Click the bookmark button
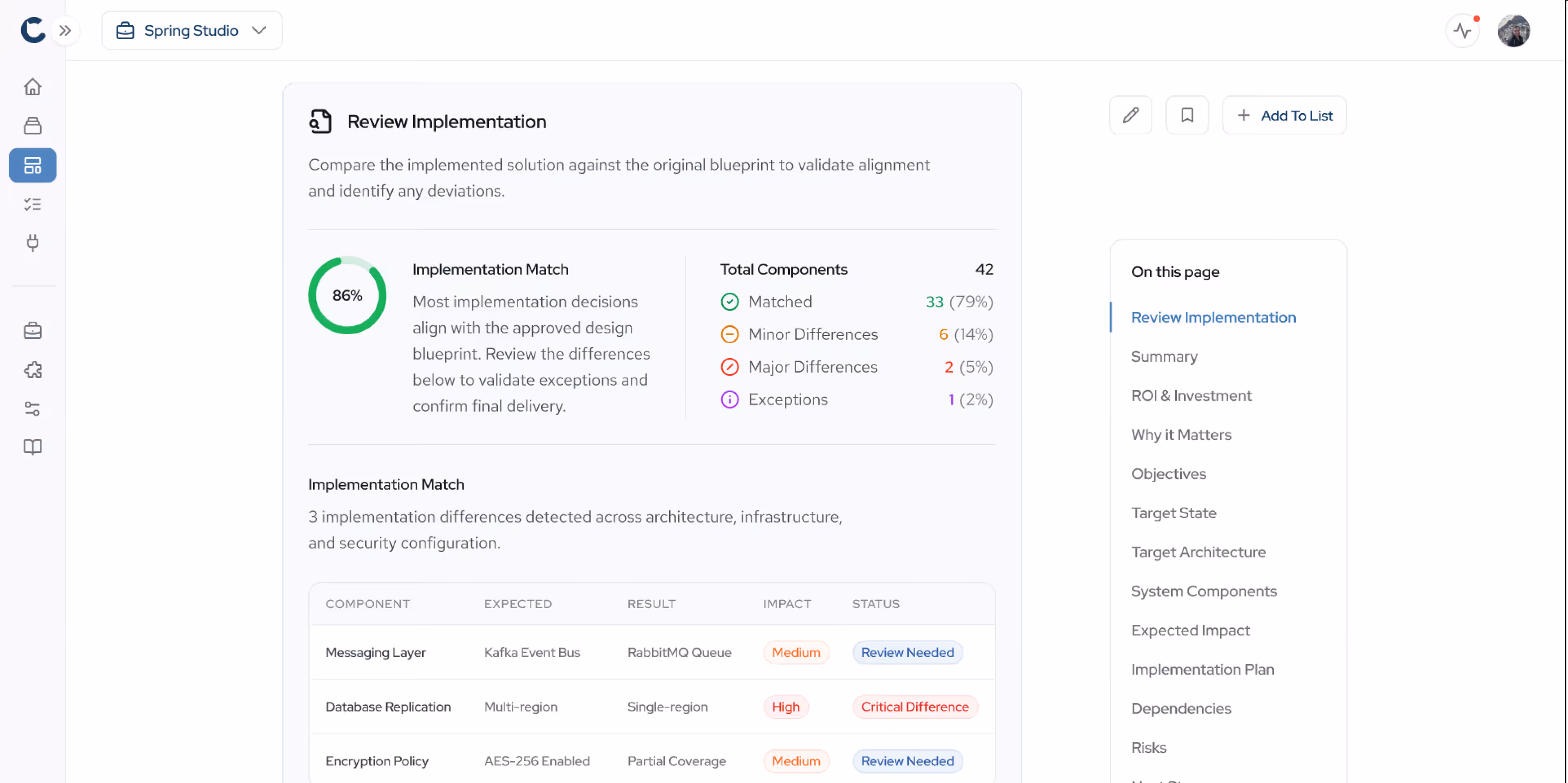 (1187, 115)
